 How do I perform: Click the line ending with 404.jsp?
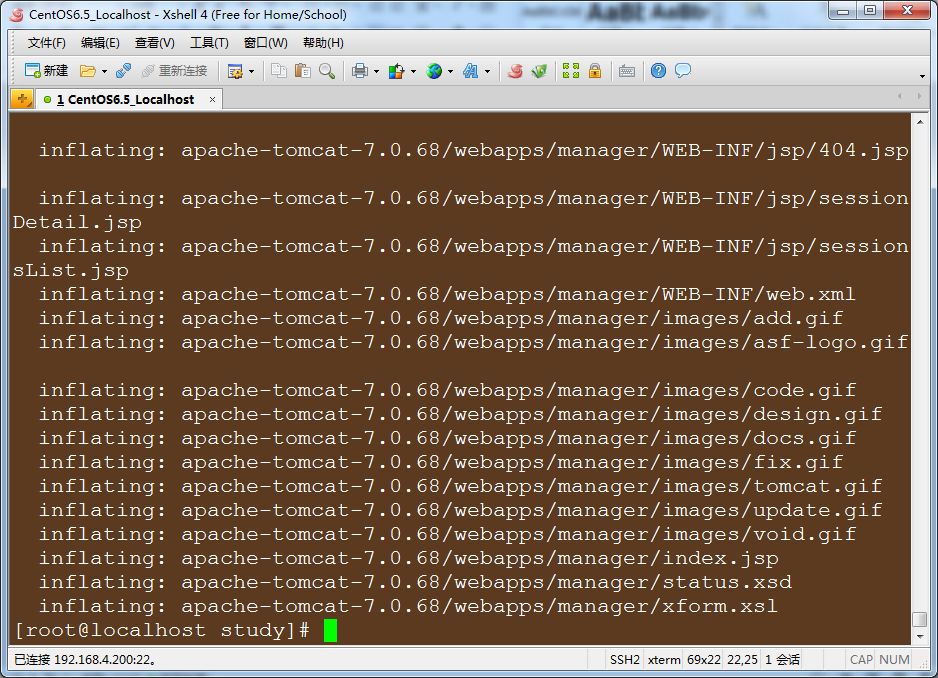(x=474, y=150)
